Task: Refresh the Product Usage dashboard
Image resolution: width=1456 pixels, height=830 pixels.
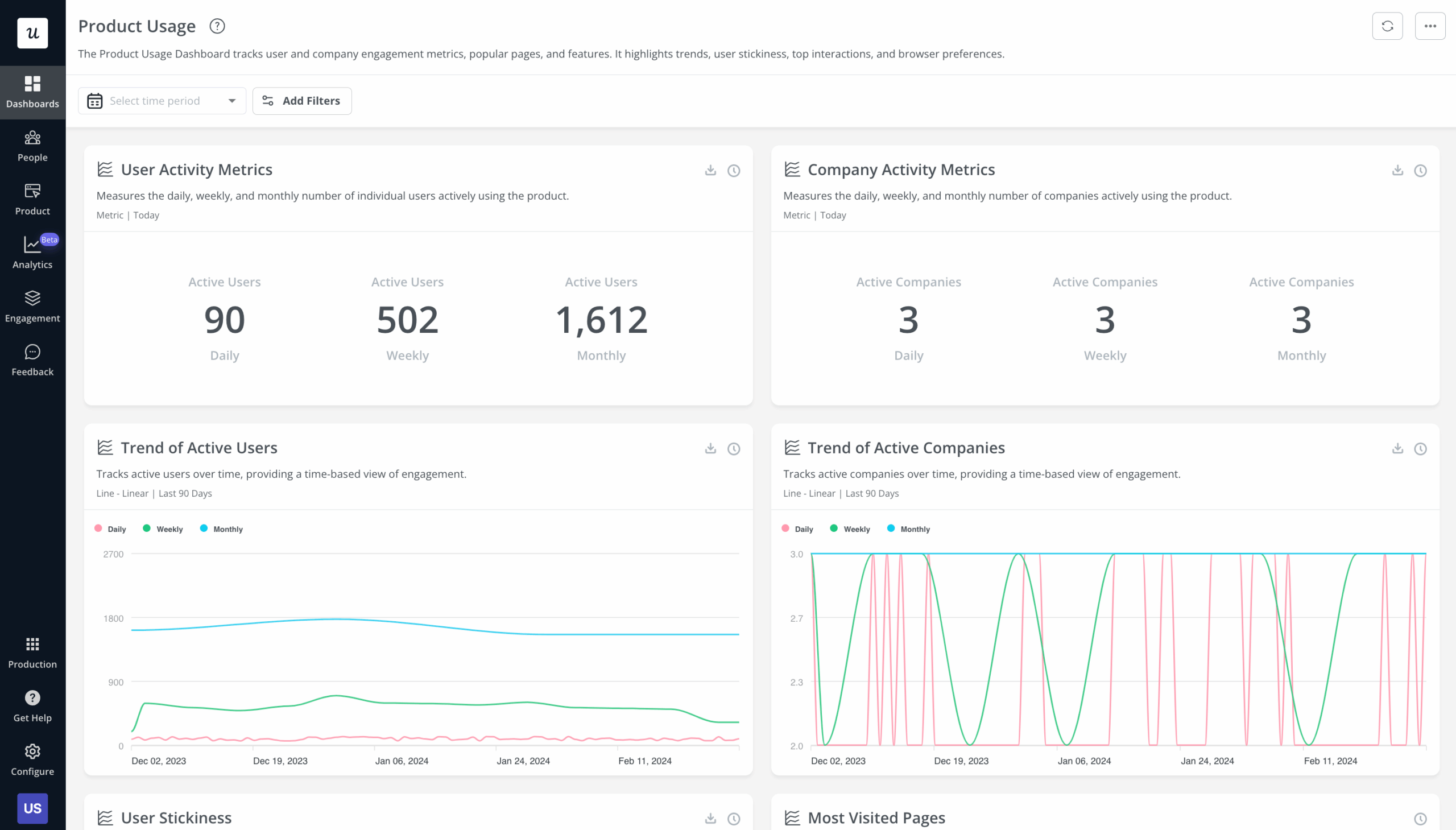Action: pyautogui.click(x=1387, y=26)
